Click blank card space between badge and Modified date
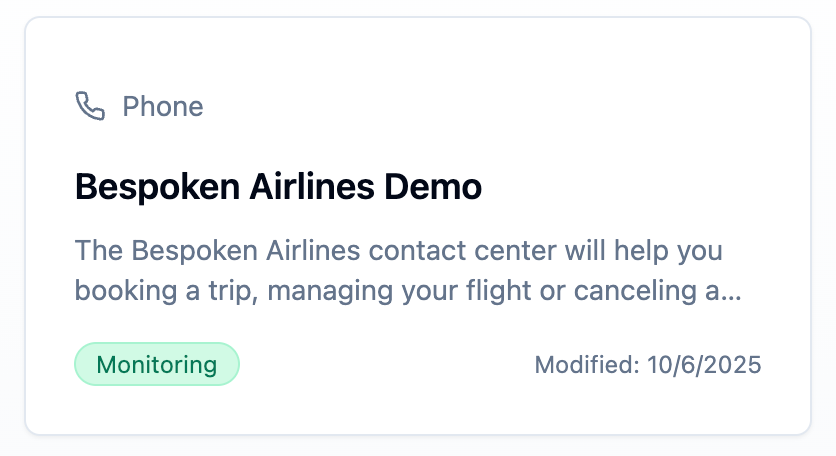This screenshot has height=456, width=836. coord(385,364)
